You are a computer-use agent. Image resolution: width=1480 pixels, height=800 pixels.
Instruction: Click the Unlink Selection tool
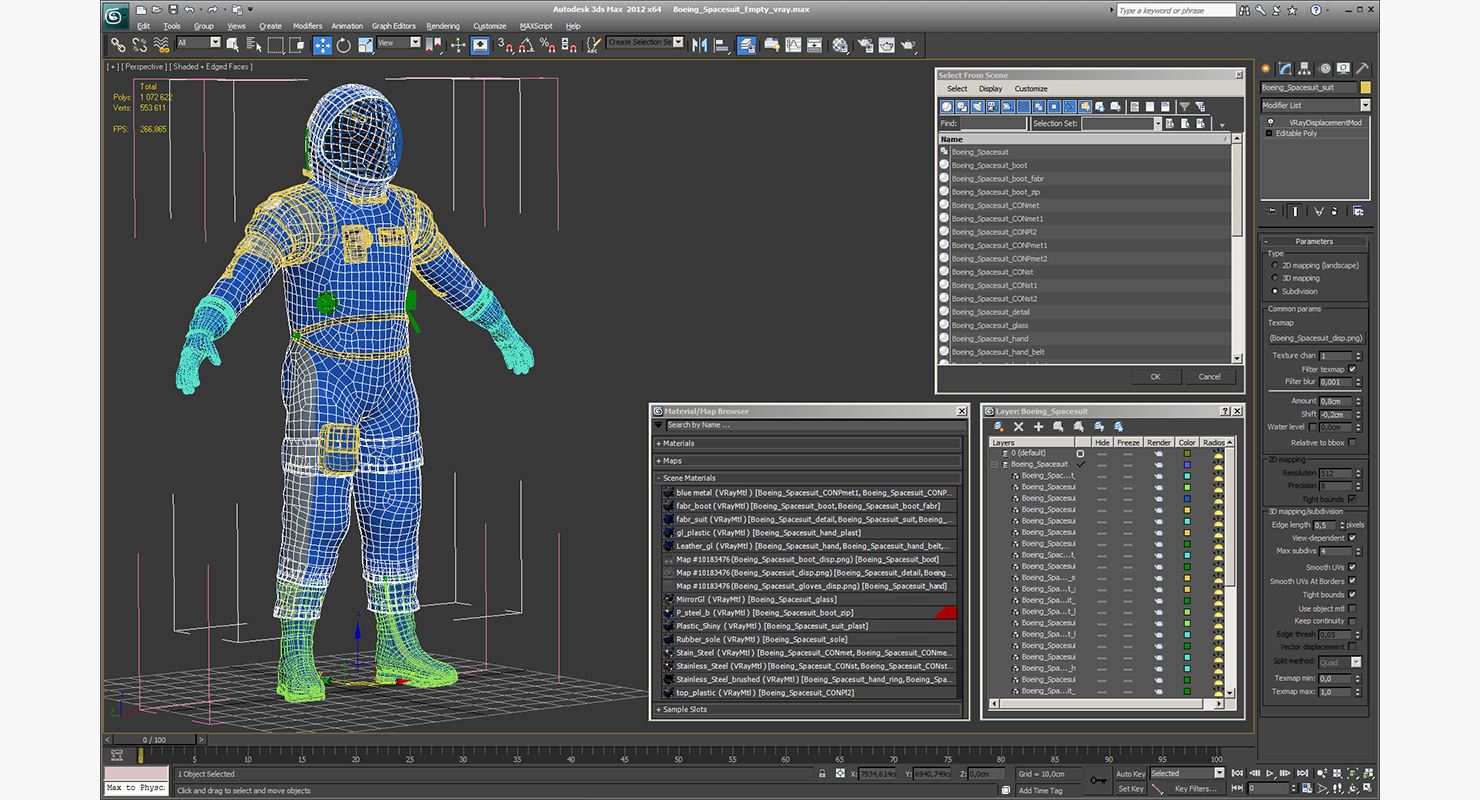(139, 44)
